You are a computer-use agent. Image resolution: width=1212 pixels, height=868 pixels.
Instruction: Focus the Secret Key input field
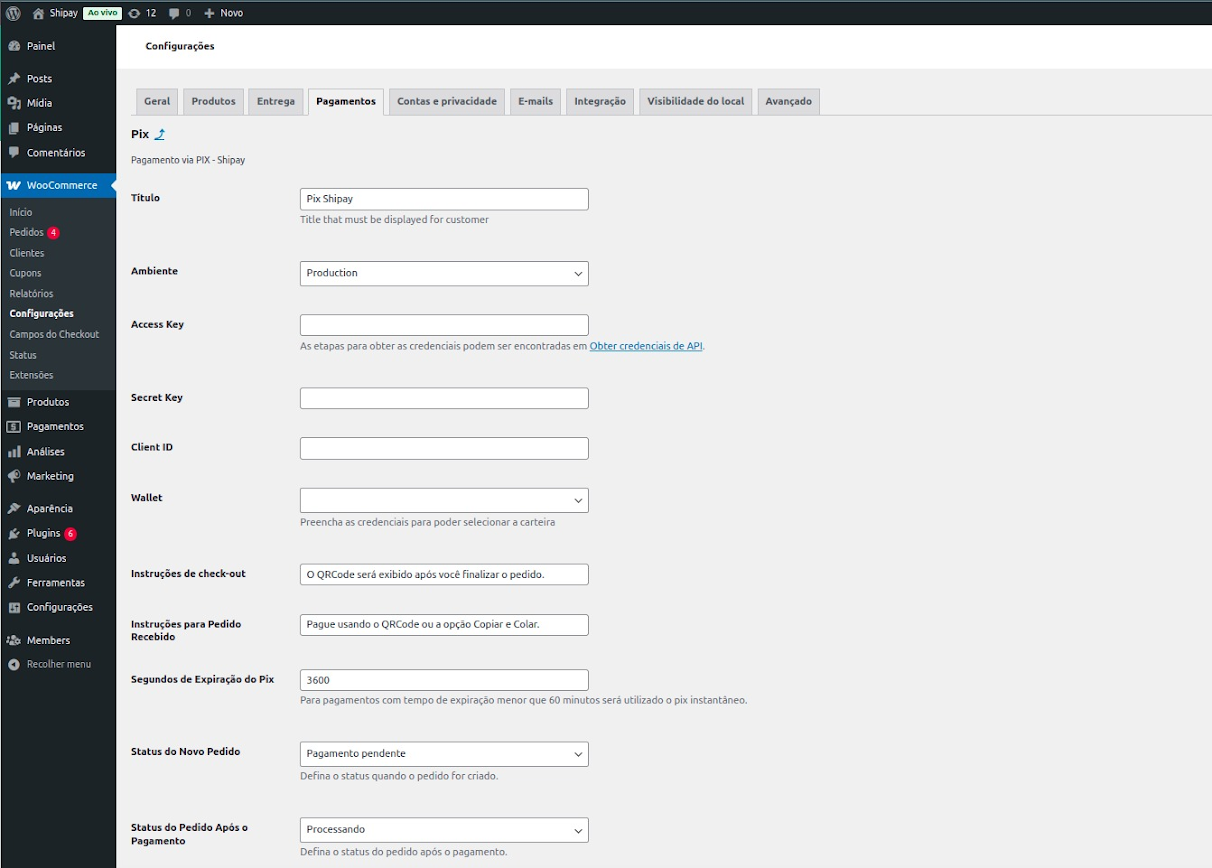pos(444,398)
